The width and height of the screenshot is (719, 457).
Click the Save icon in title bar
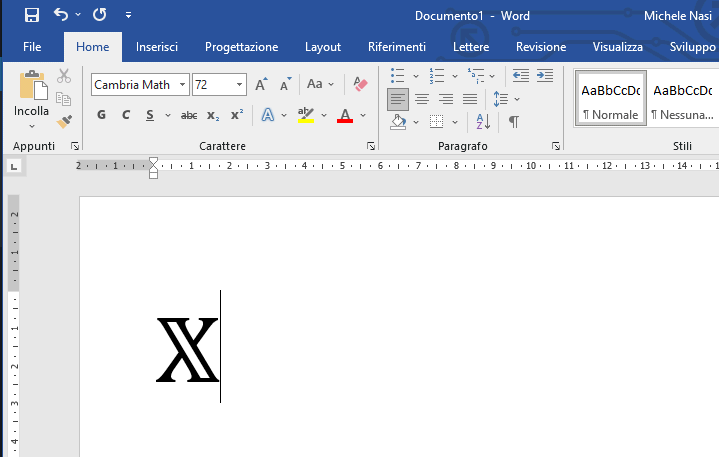click(31, 15)
